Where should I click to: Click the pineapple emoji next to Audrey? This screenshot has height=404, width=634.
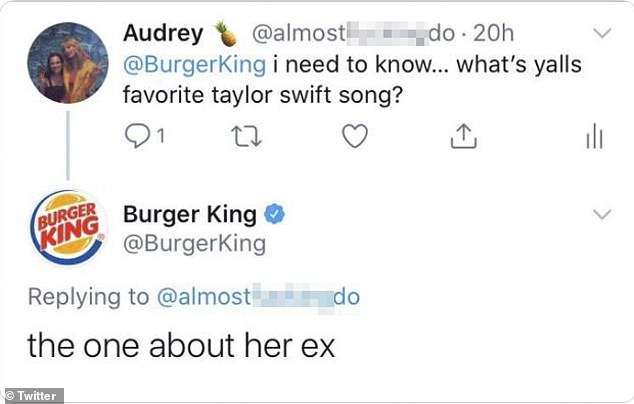click(225, 35)
